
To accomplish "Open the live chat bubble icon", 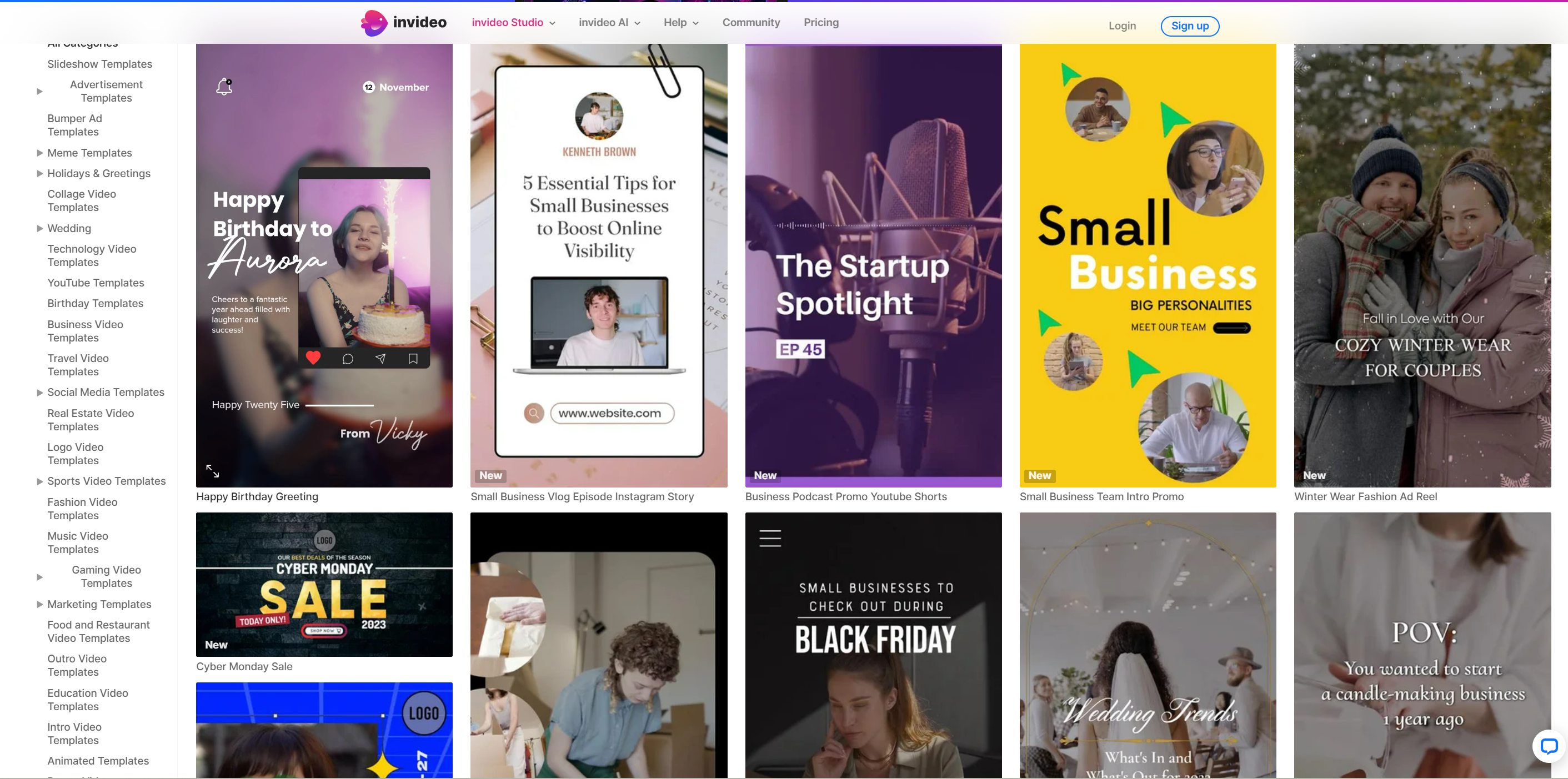I will [1549, 746].
